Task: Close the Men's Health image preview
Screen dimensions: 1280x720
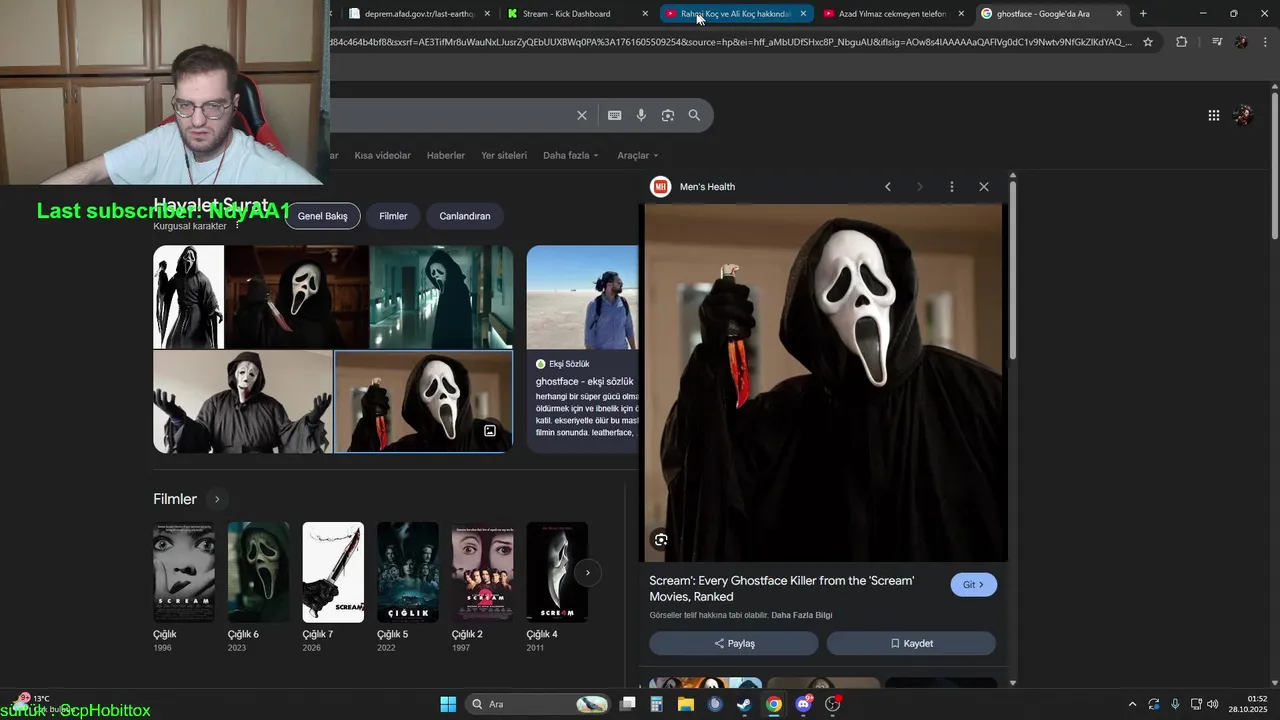Action: (x=984, y=187)
